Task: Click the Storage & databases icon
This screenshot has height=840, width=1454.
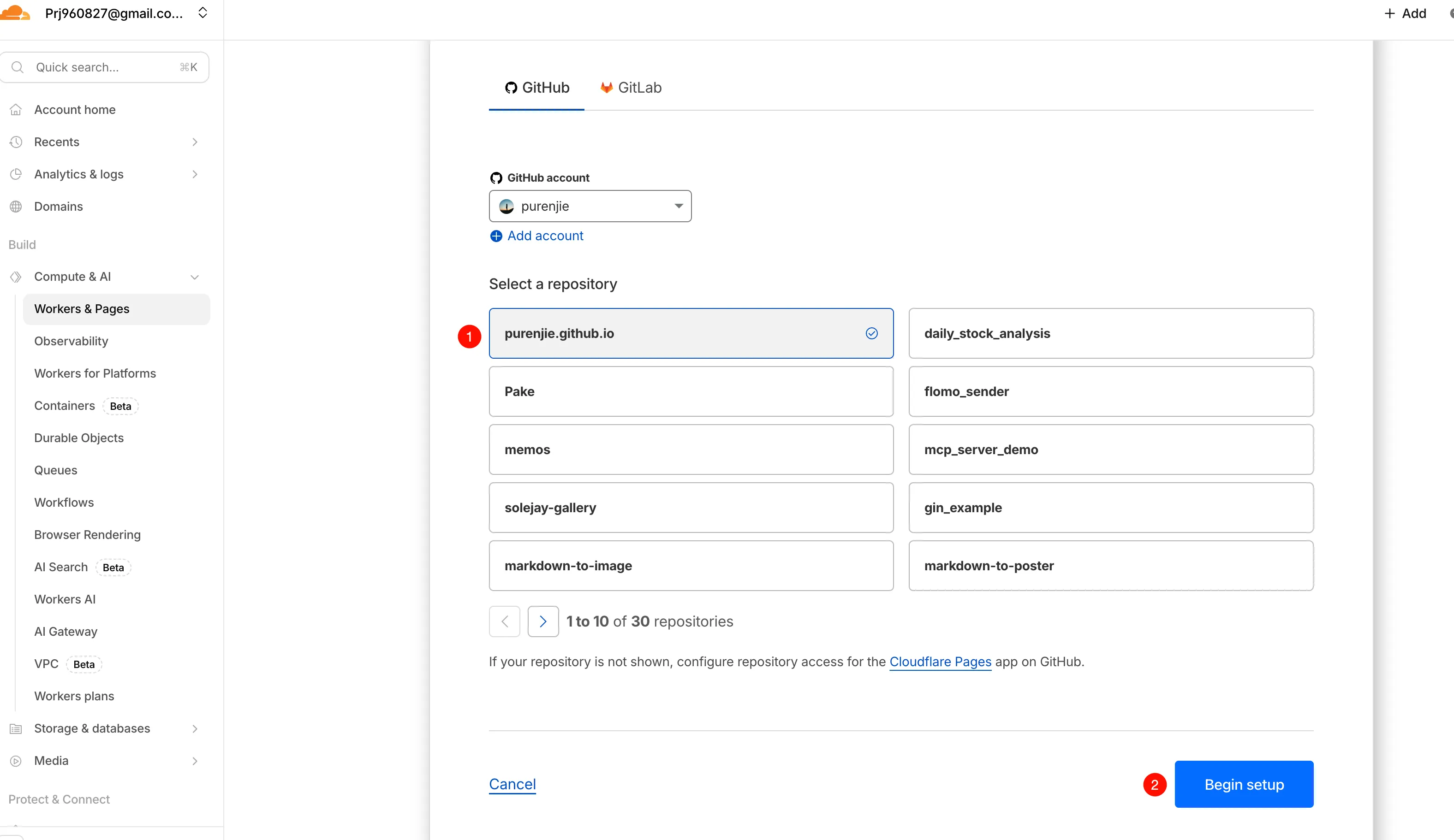Action: [x=16, y=729]
